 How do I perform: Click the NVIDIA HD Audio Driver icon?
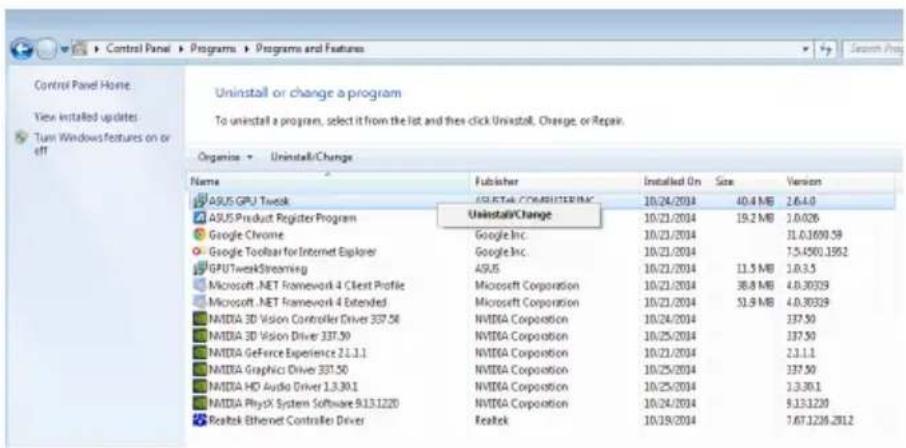click(x=199, y=386)
